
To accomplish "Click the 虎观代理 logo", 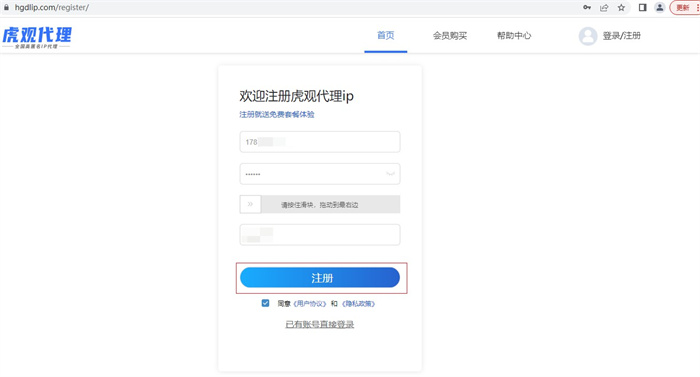I will (37, 38).
